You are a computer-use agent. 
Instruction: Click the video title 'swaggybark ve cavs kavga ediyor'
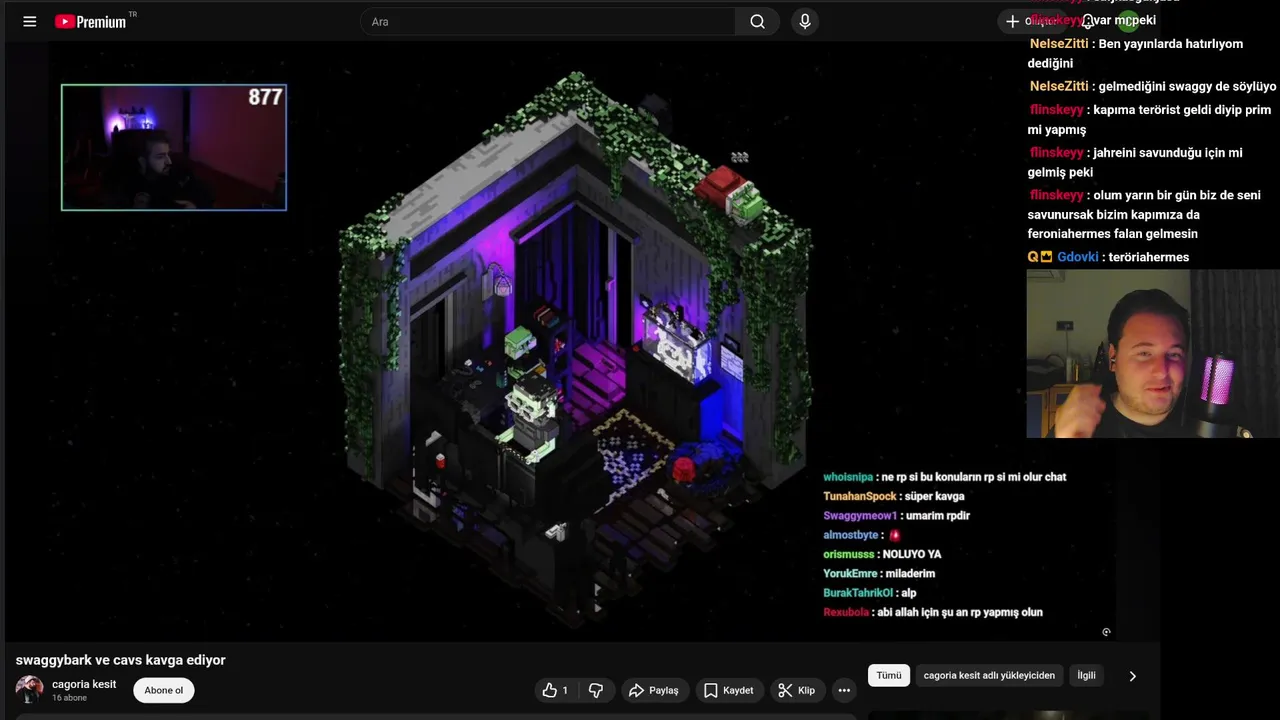[x=120, y=660]
